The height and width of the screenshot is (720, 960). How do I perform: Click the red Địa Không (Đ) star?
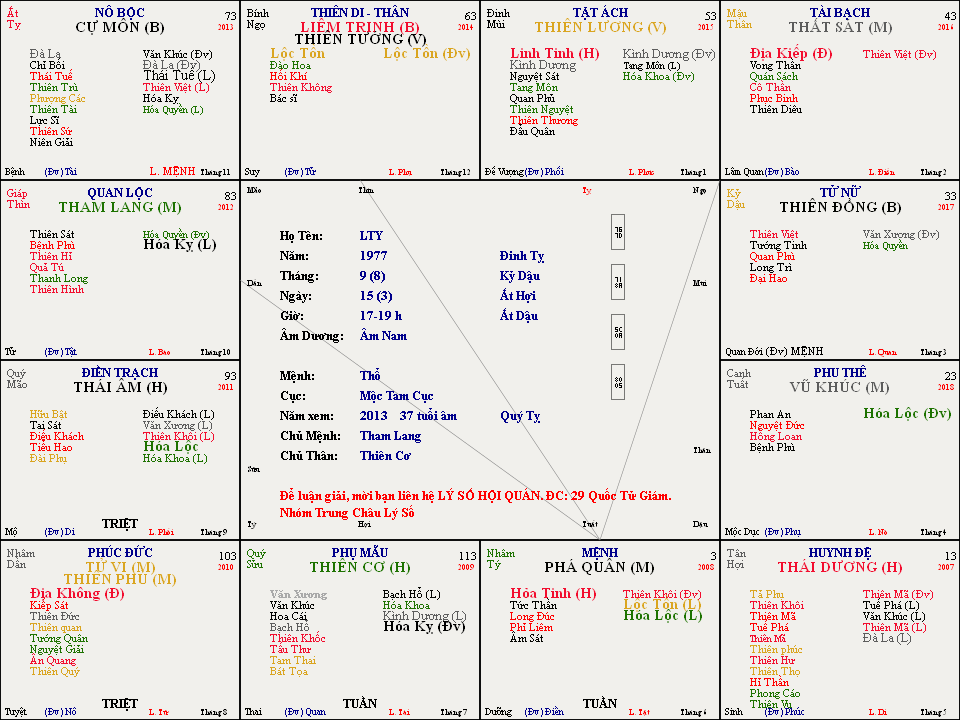coord(77,593)
